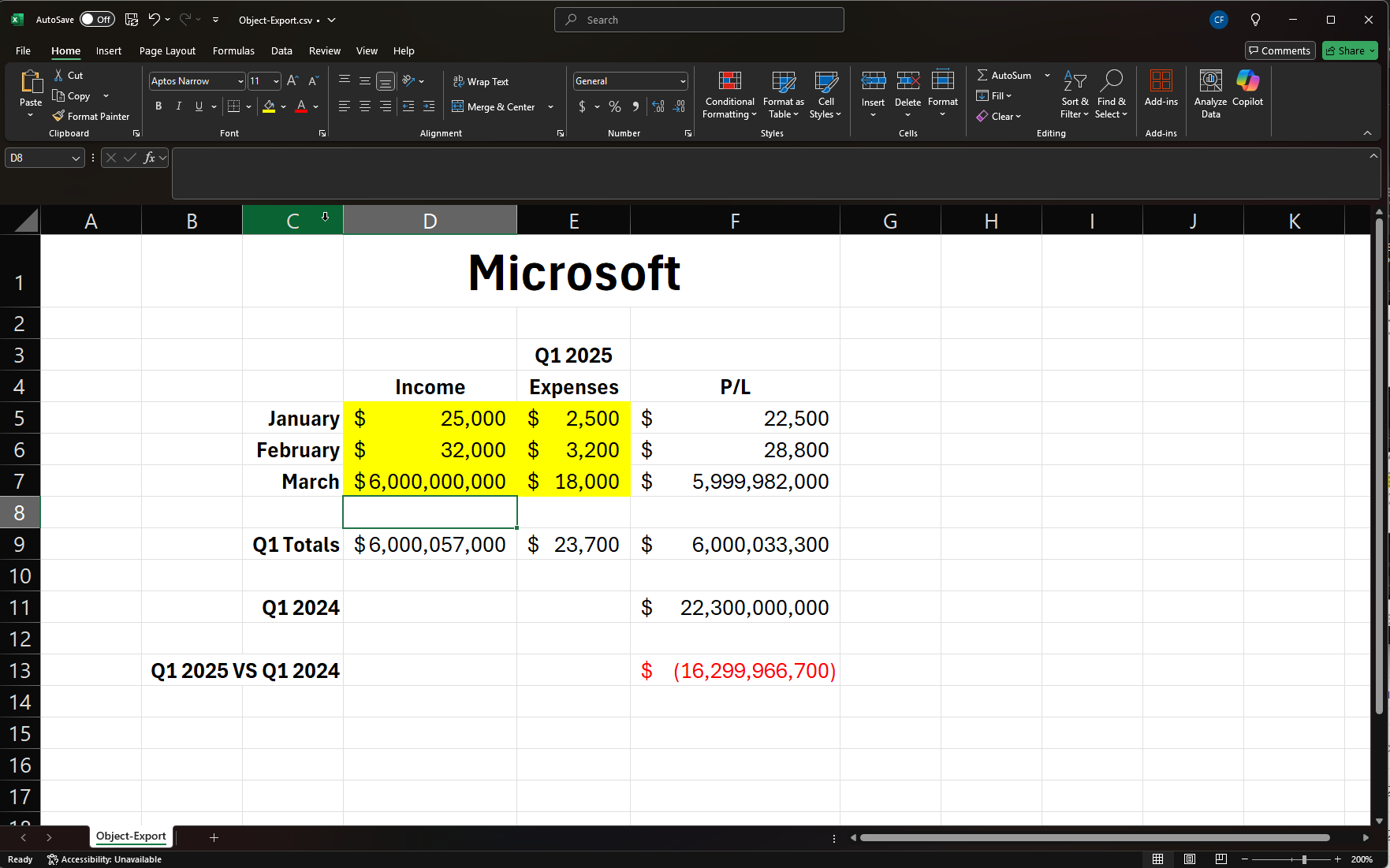Collapse the ribbon with the chevron
Screen dimensions: 1390x868
click(1367, 133)
